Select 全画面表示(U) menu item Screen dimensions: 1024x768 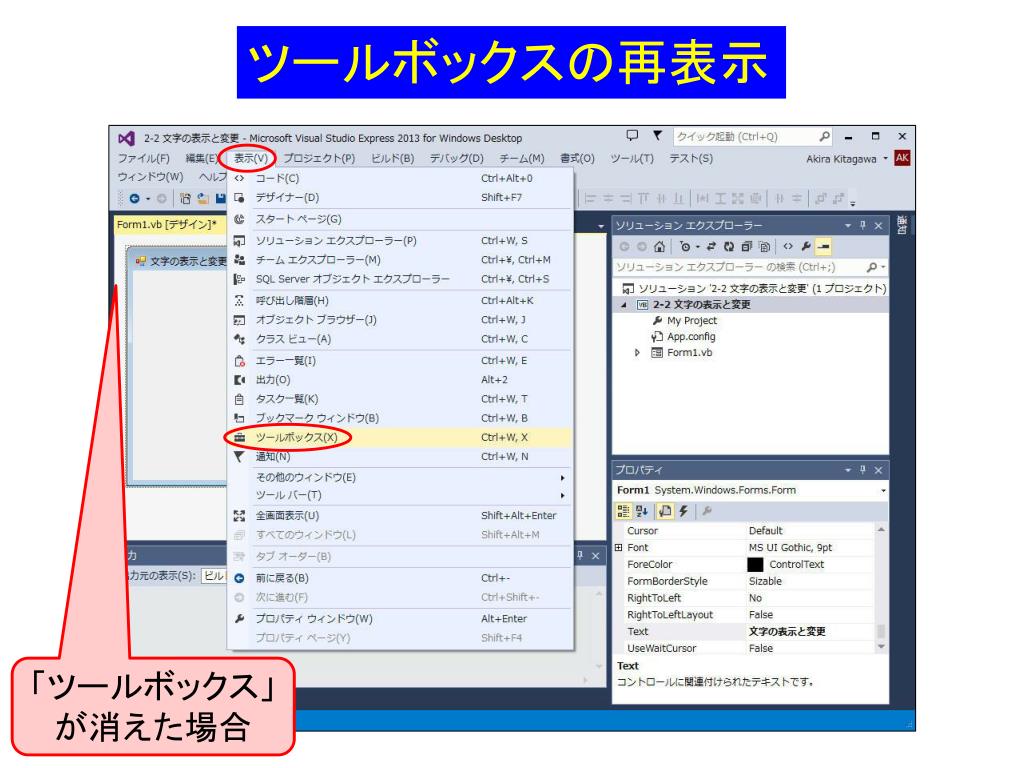tap(401, 515)
